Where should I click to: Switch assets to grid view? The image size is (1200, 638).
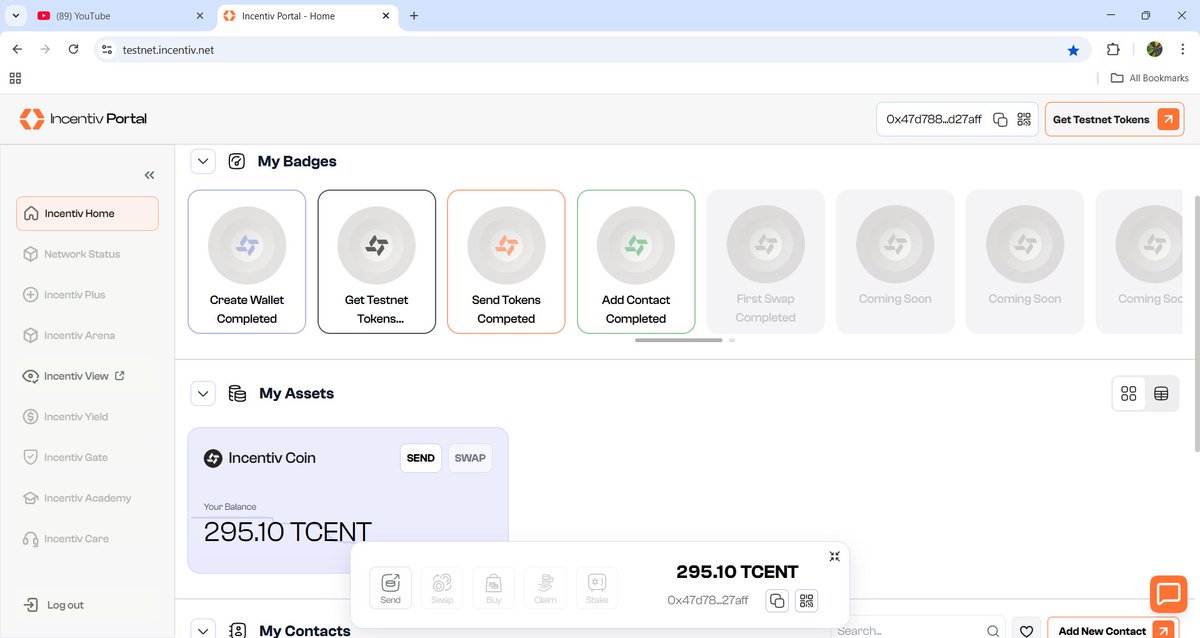tap(1129, 394)
